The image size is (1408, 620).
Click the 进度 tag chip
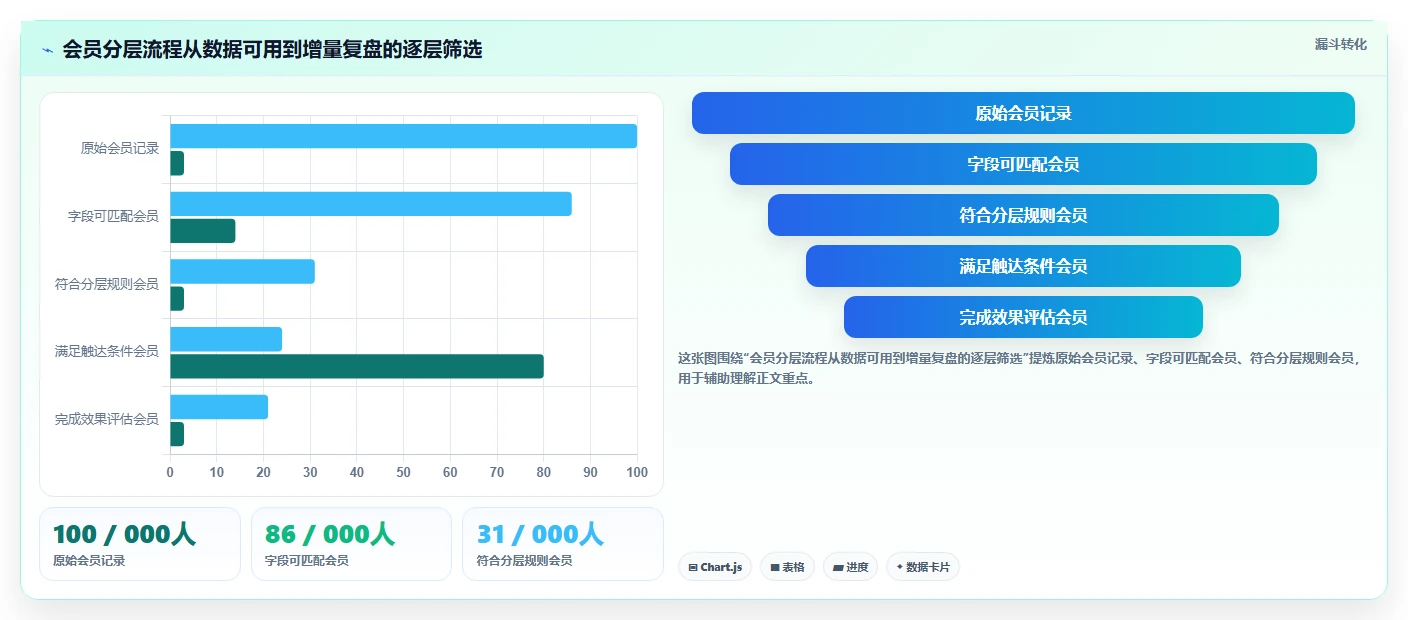tap(851, 567)
